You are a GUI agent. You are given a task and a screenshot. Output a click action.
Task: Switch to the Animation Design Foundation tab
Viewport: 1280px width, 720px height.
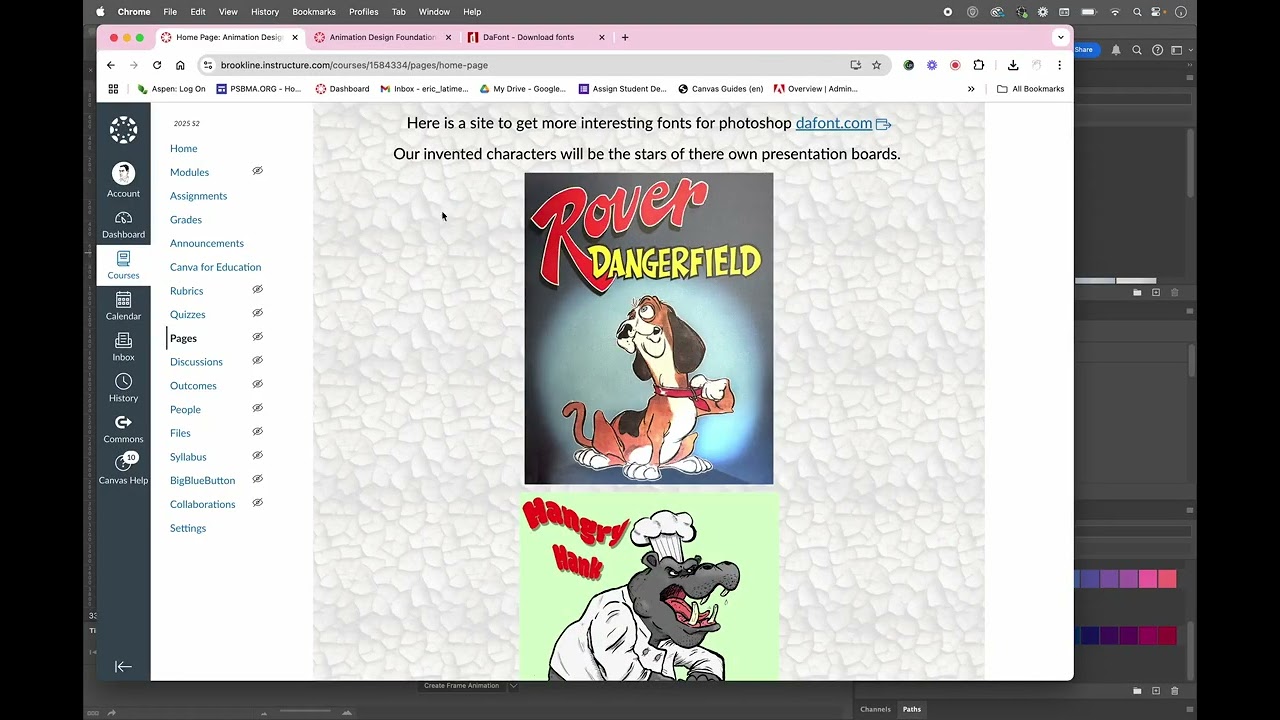382,37
